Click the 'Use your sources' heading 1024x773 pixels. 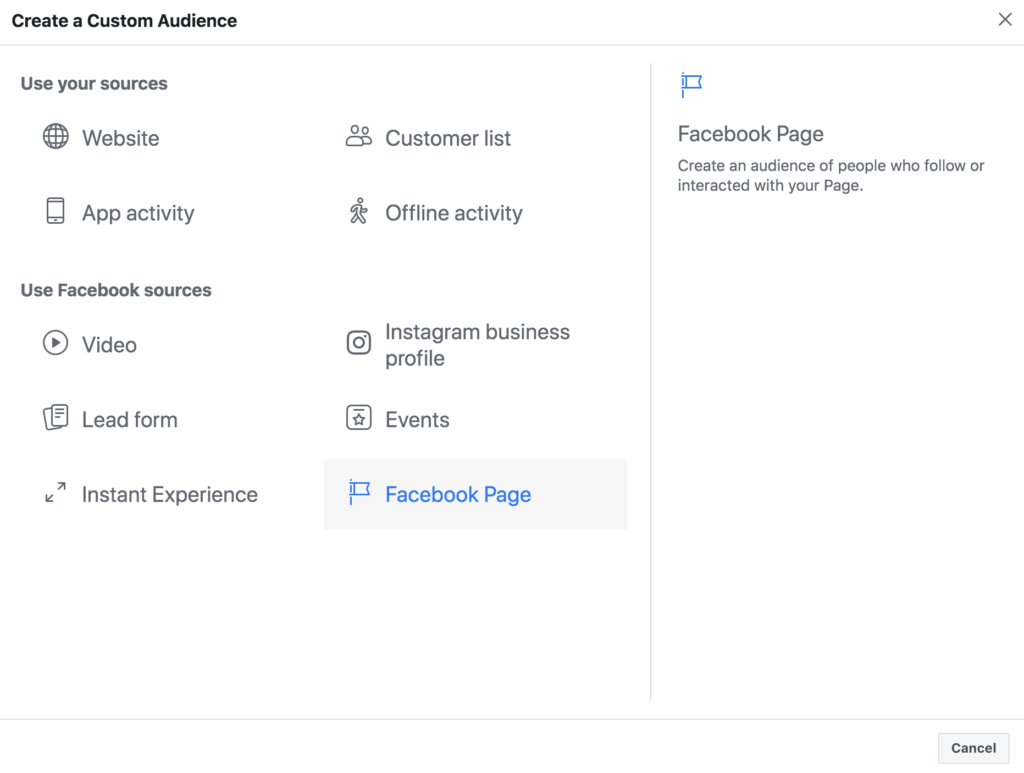94,84
